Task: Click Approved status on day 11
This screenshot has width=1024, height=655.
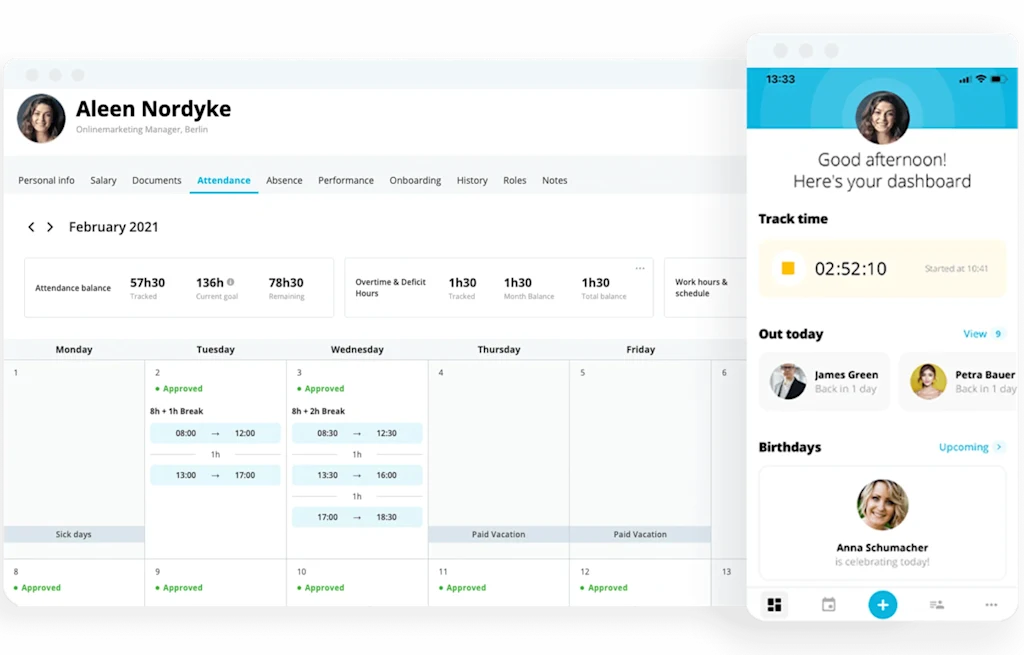Action: click(x=462, y=588)
